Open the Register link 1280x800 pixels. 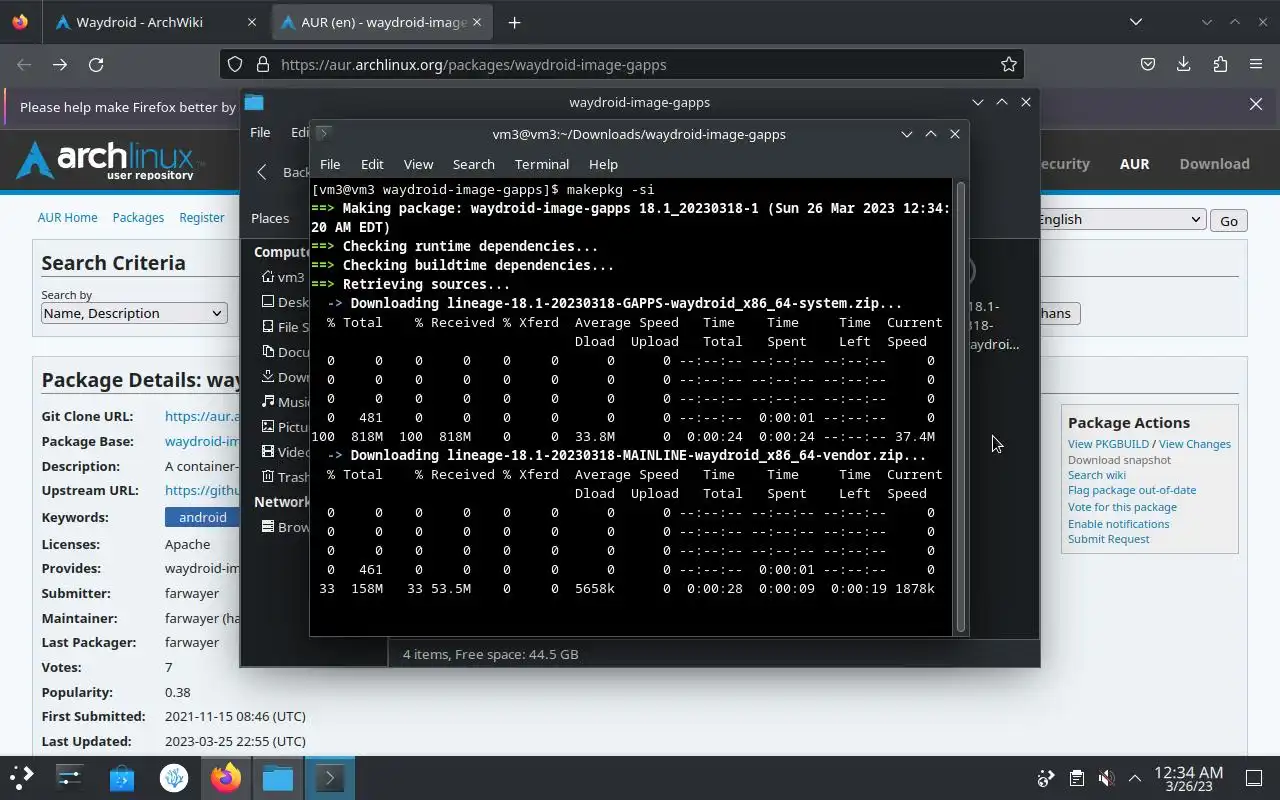point(202,217)
